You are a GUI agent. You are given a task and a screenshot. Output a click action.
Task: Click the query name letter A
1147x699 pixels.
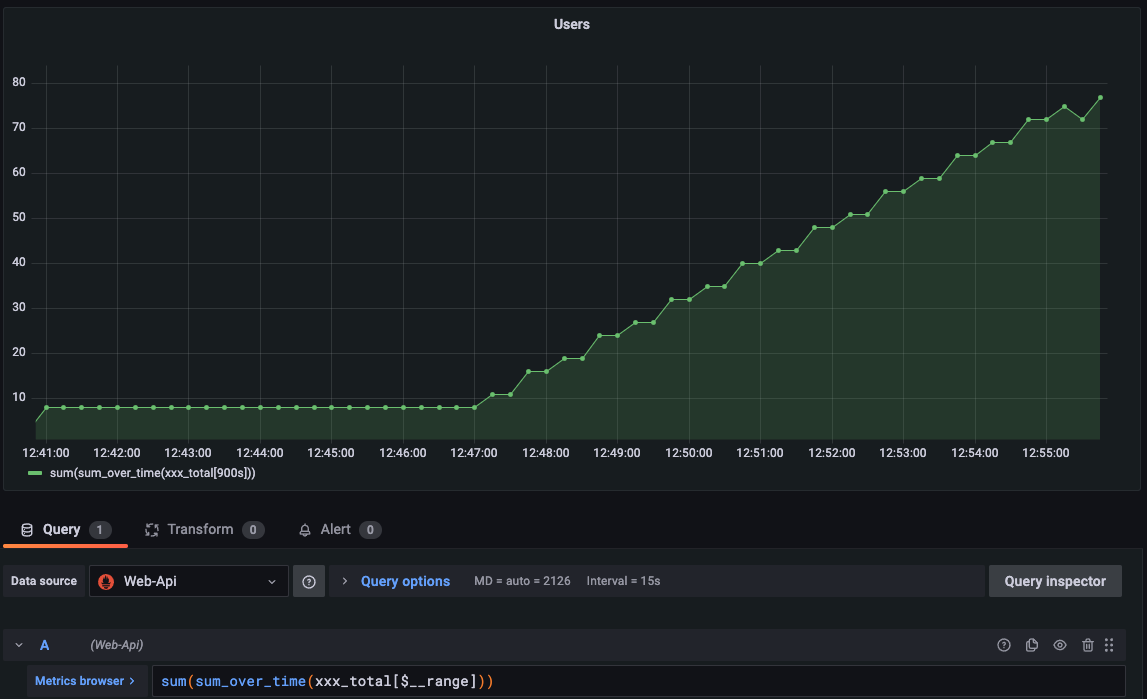(45, 645)
